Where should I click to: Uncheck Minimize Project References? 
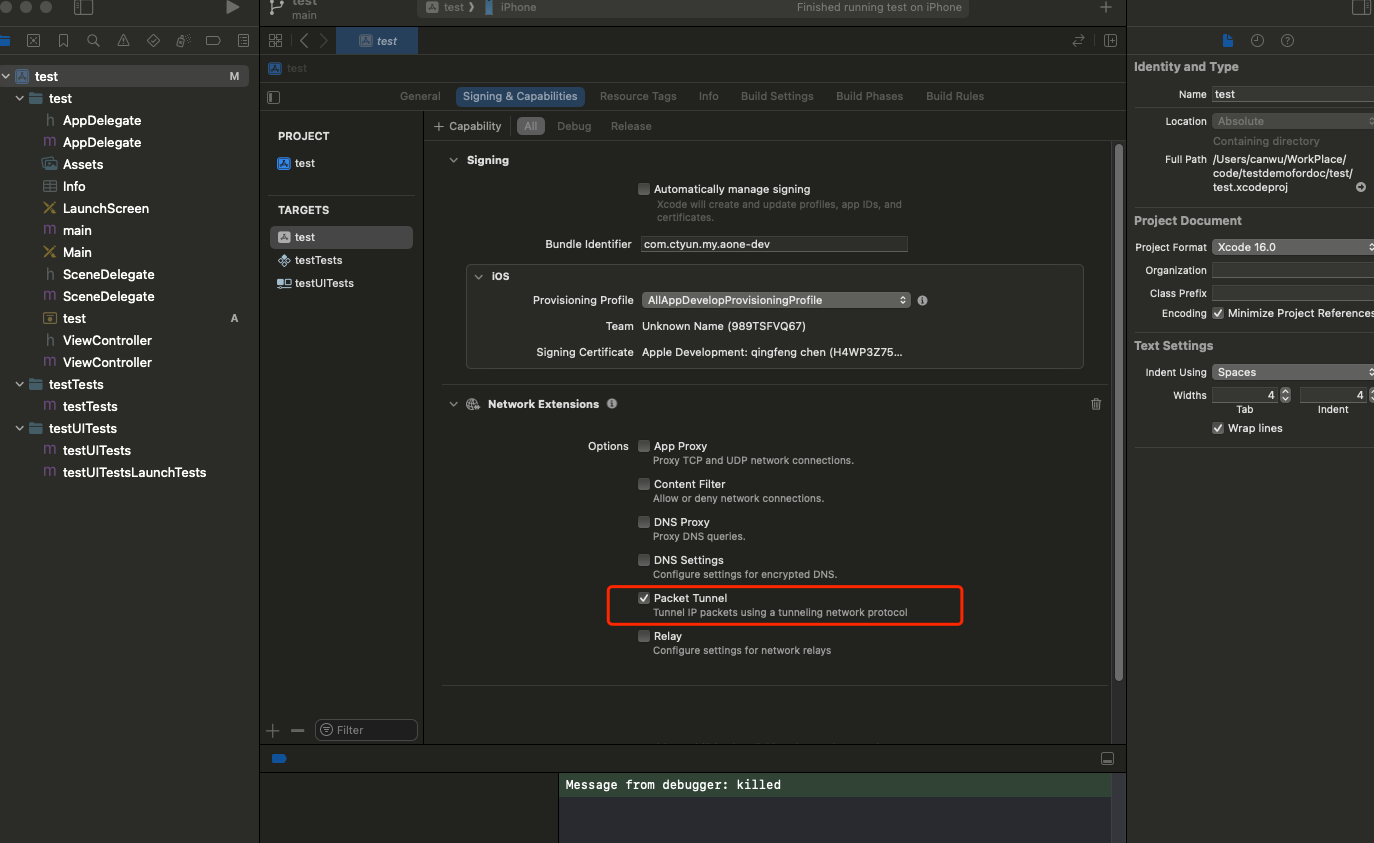click(1218, 313)
